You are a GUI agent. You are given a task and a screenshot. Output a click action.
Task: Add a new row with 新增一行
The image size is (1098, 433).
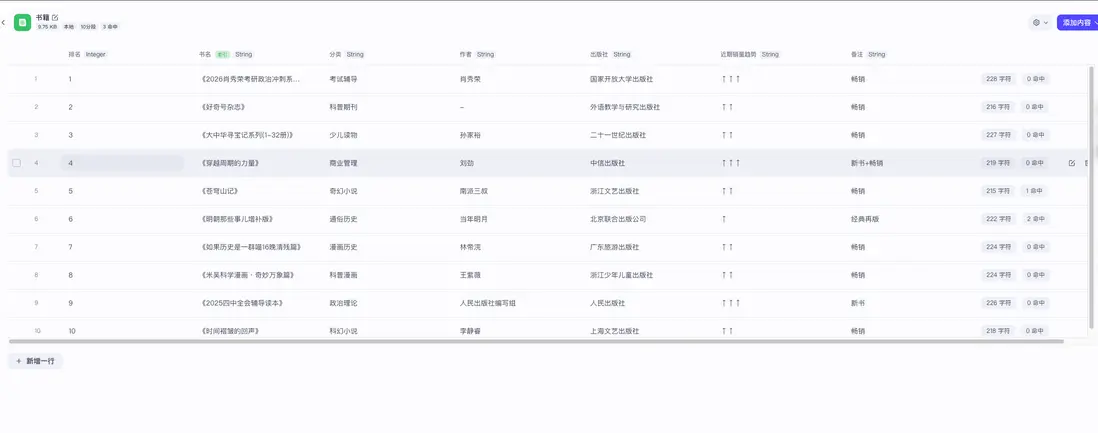point(35,361)
